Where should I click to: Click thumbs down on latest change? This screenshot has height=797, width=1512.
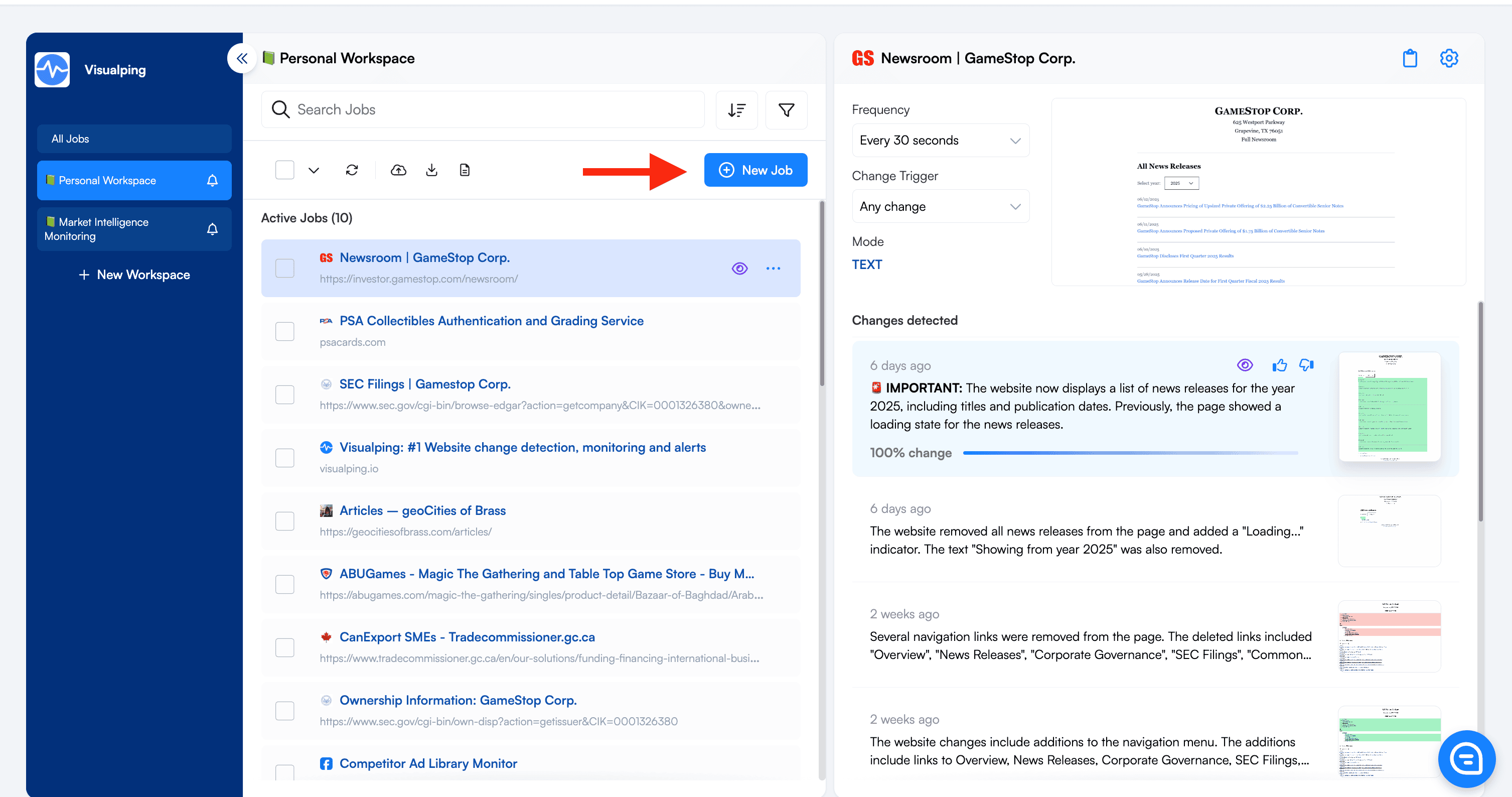click(1306, 365)
